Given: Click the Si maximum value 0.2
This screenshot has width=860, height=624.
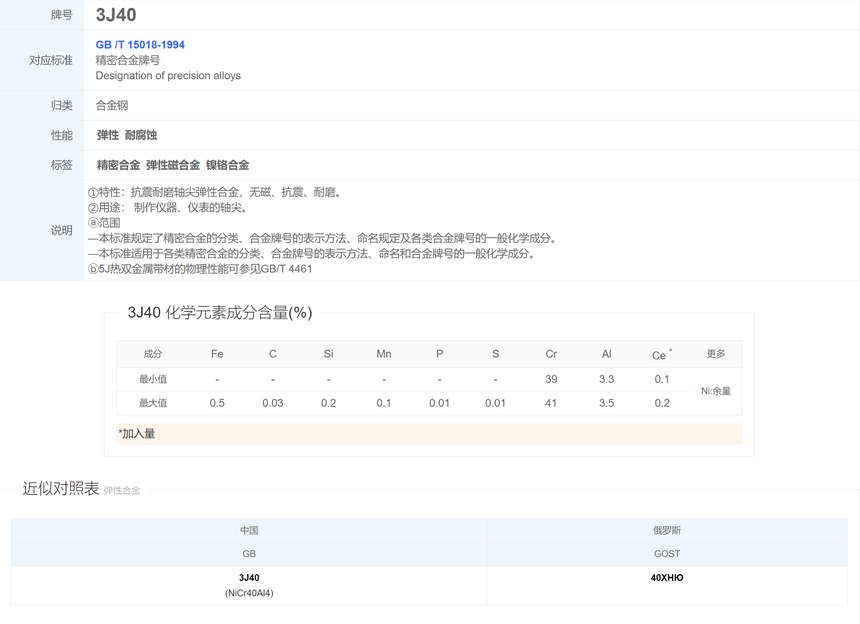Looking at the screenshot, I should click(x=329, y=403).
